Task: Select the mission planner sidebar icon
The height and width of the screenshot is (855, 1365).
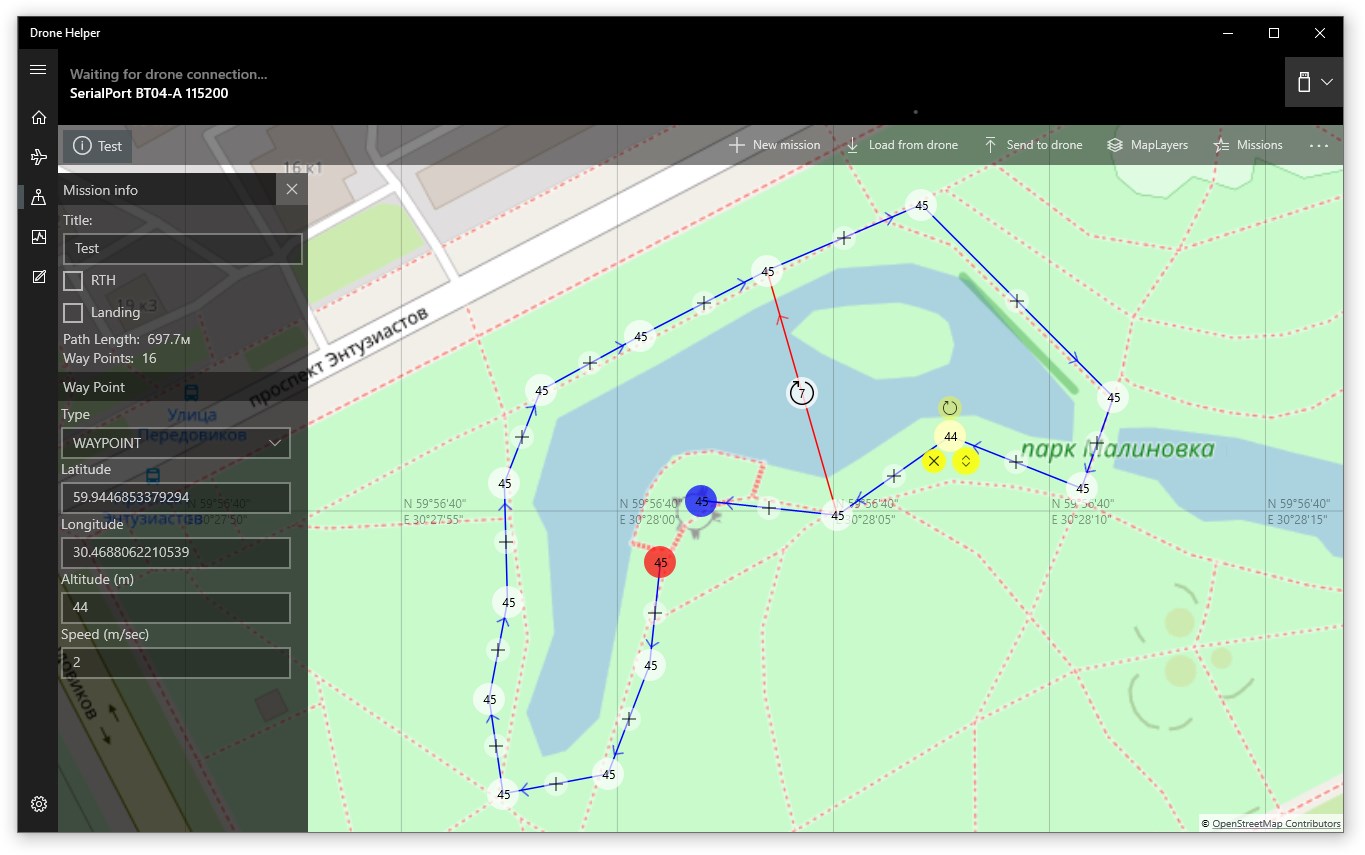Action: click(38, 197)
